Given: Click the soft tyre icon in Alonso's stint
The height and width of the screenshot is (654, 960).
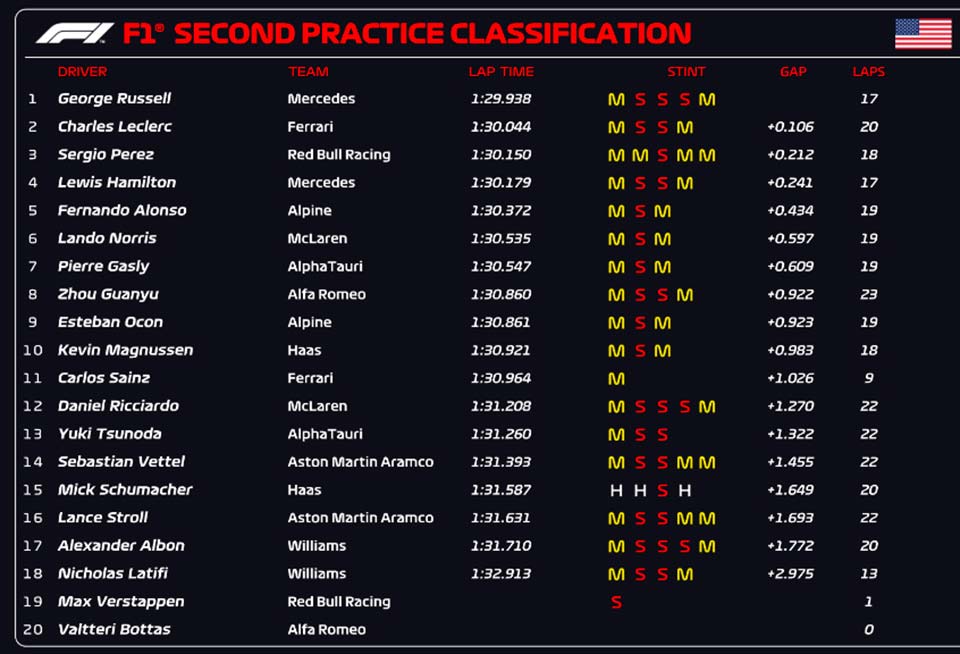Looking at the screenshot, I should (640, 212).
